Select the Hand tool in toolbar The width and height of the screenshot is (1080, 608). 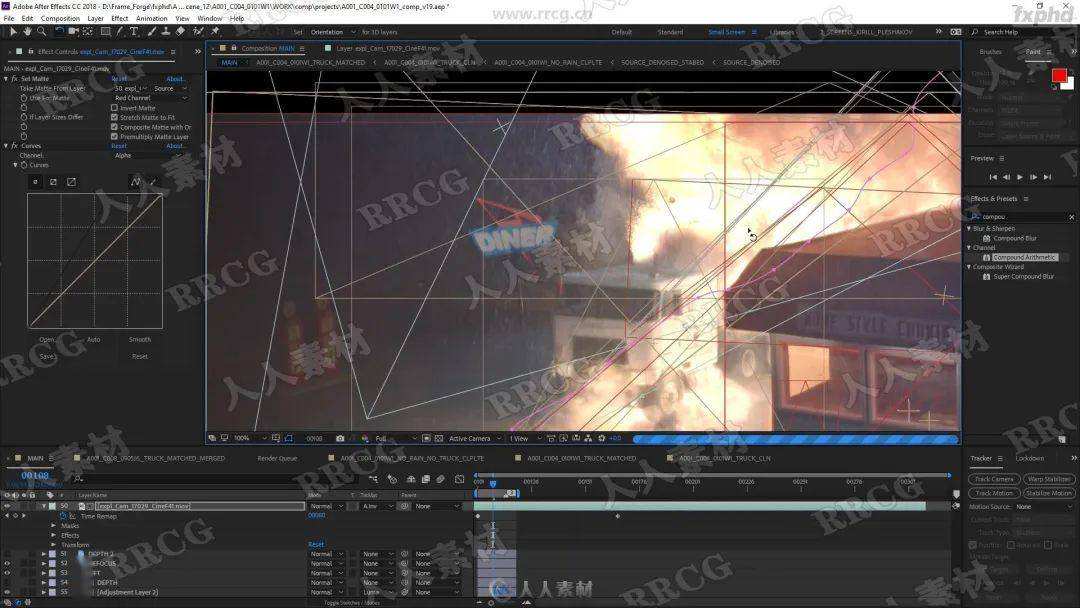click(x=28, y=32)
